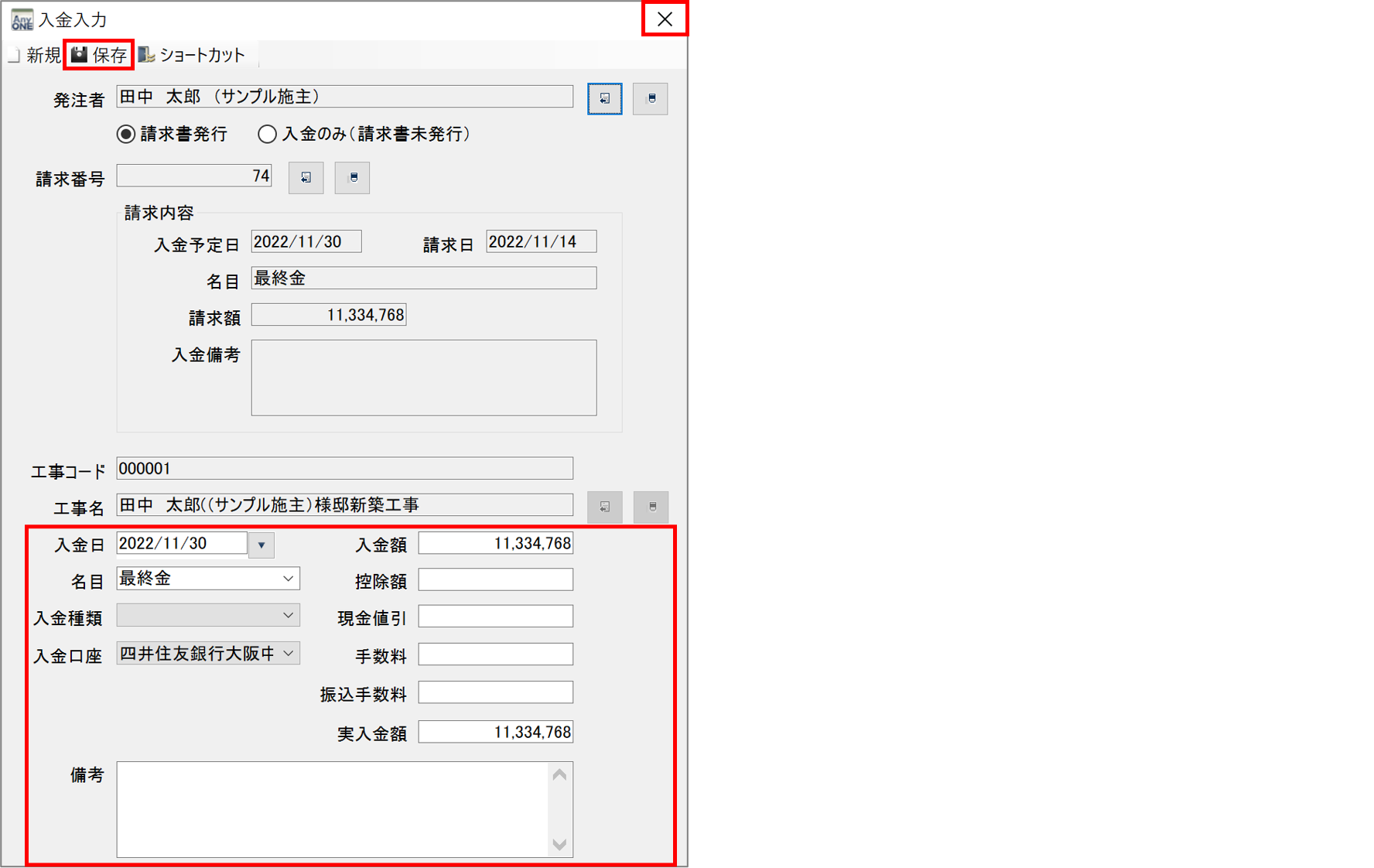
Task: Select the 請求書発行 radio button
Action: click(x=126, y=135)
